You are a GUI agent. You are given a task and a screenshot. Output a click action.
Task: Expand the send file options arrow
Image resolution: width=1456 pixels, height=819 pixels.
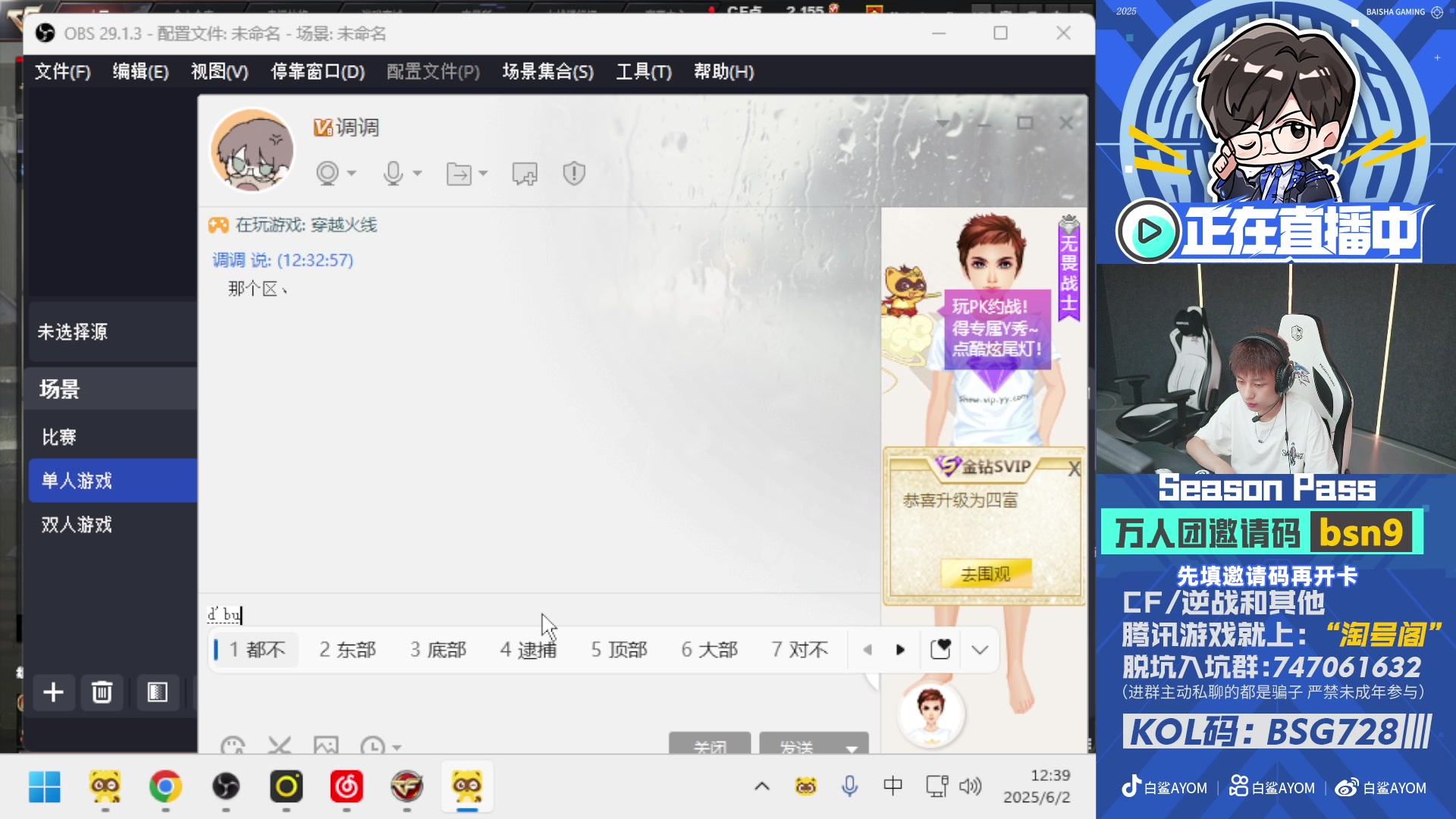pyautogui.click(x=483, y=174)
